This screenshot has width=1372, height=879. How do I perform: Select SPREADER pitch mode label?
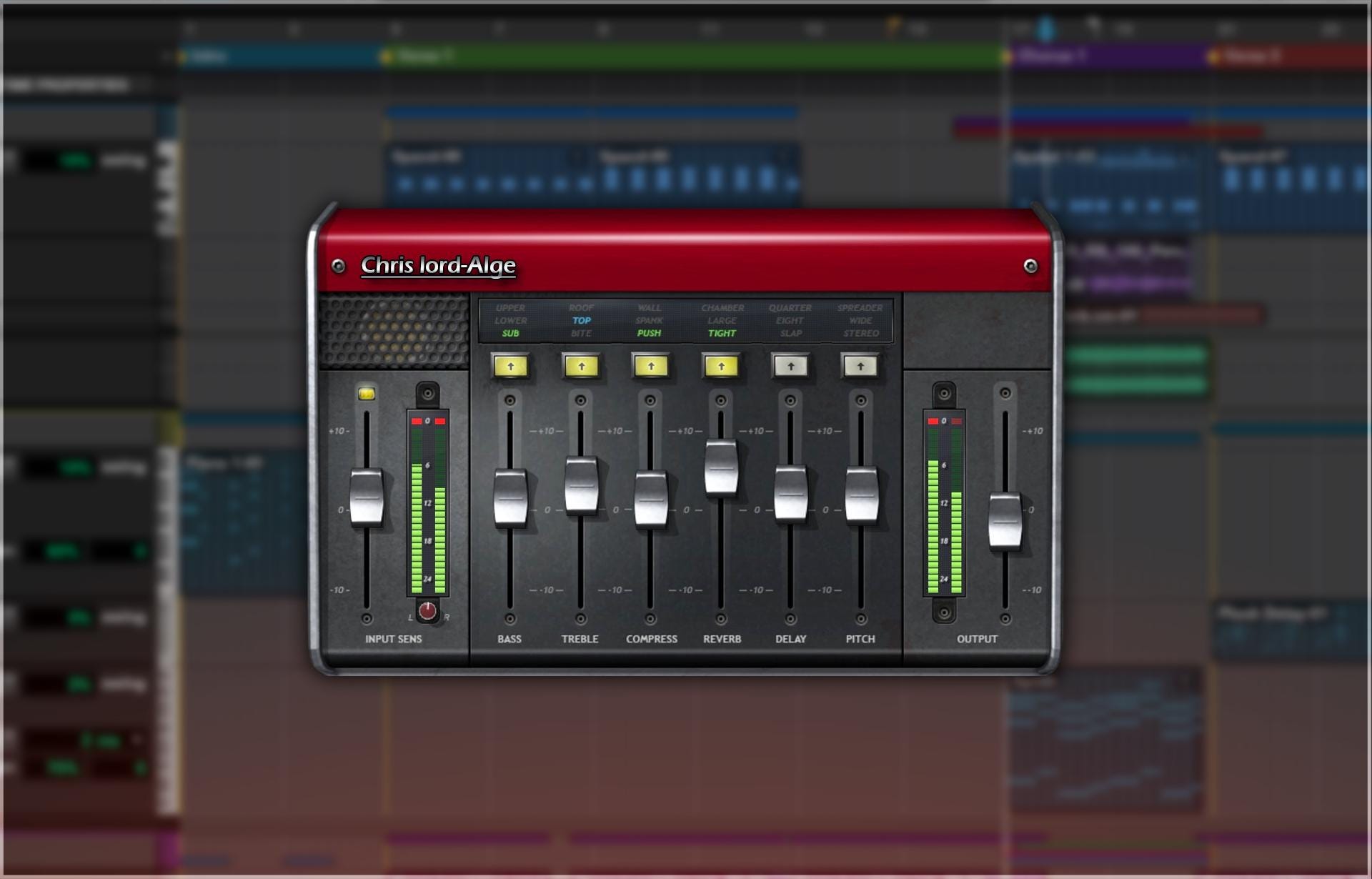coord(860,308)
